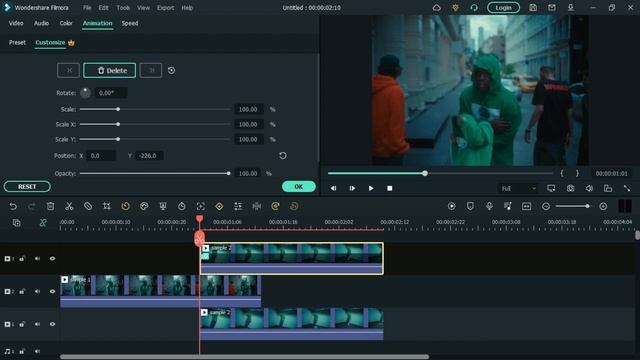This screenshot has width=640, height=360.
Task: Click the Position Y input field
Action: click(149, 156)
